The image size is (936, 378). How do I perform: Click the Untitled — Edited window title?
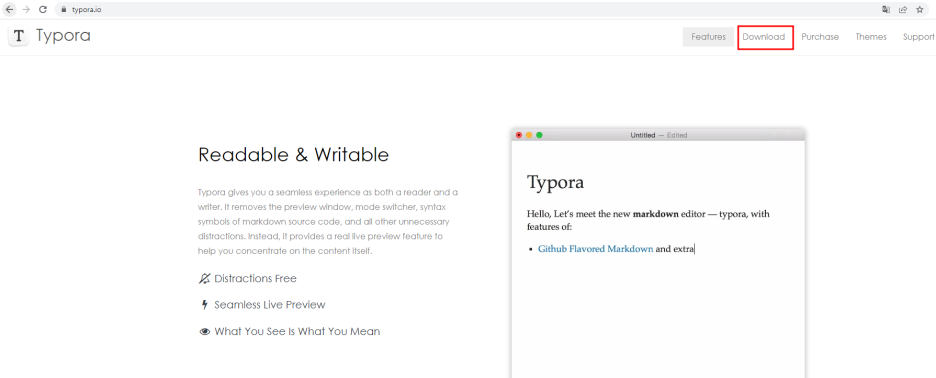[658, 136]
